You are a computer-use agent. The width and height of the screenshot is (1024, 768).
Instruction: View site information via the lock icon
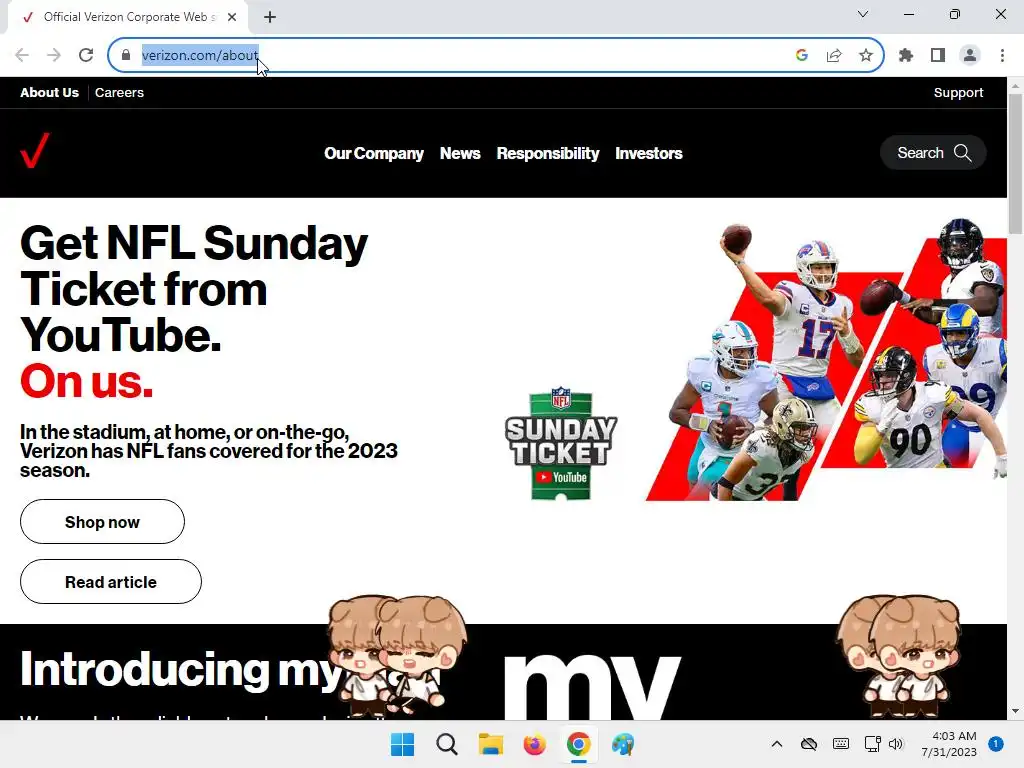click(125, 55)
